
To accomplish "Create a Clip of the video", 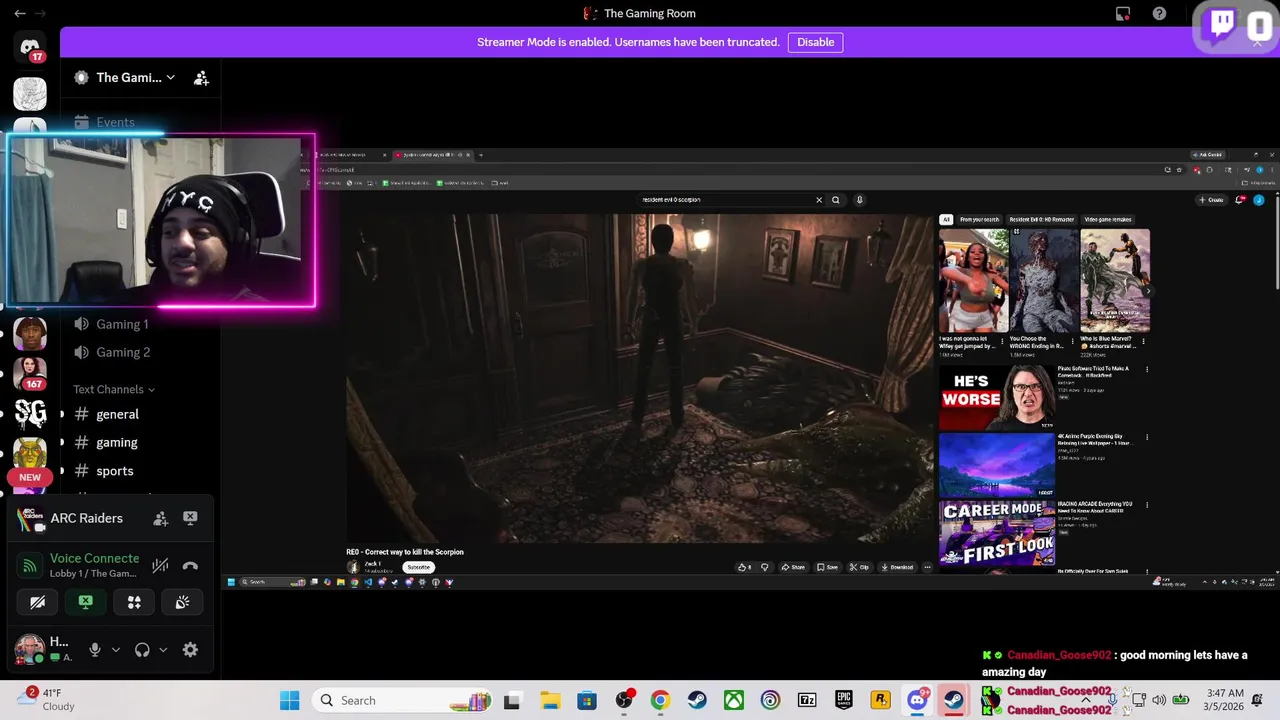I will tap(859, 567).
